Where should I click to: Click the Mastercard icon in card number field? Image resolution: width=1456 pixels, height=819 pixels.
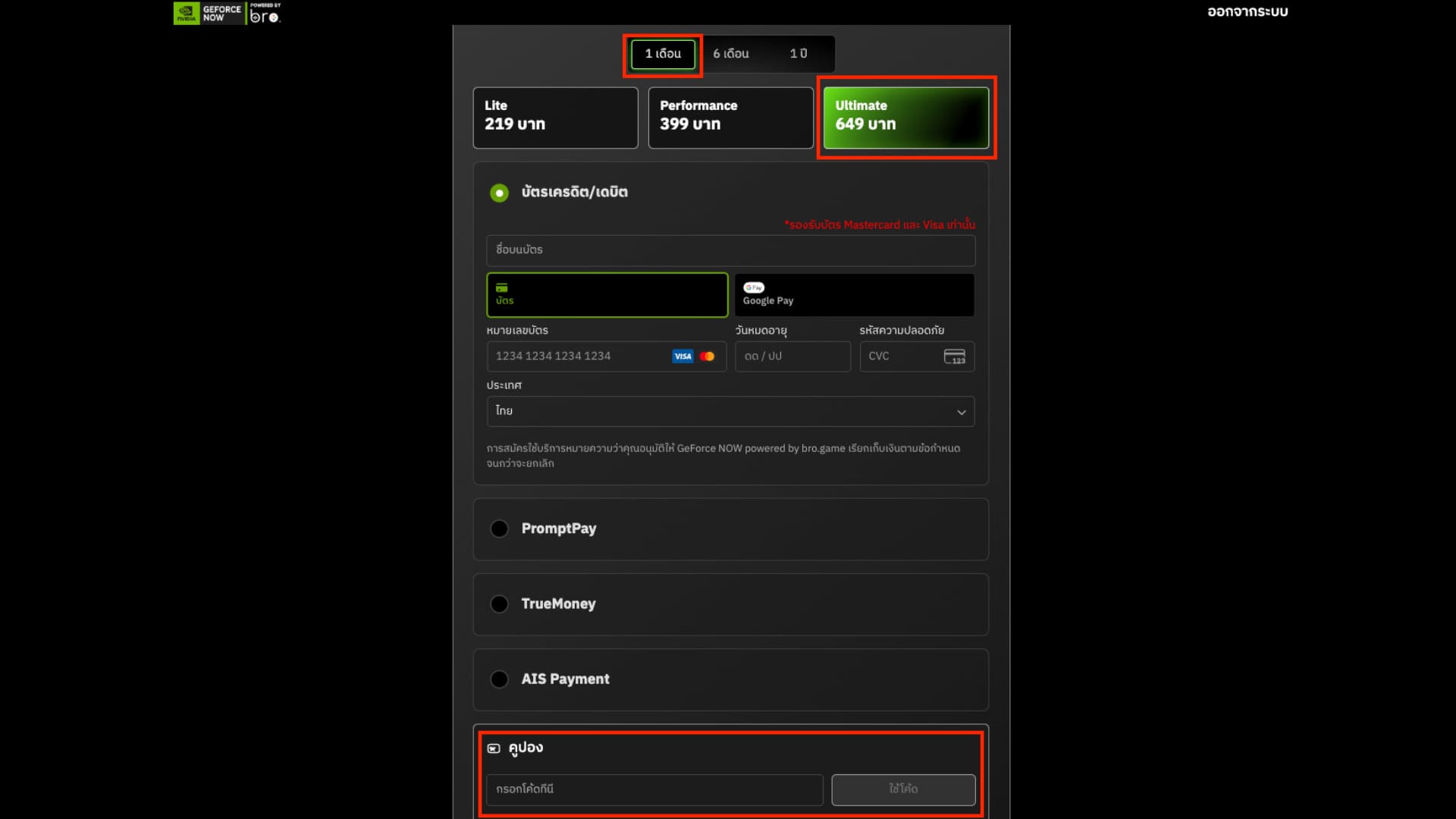click(708, 356)
